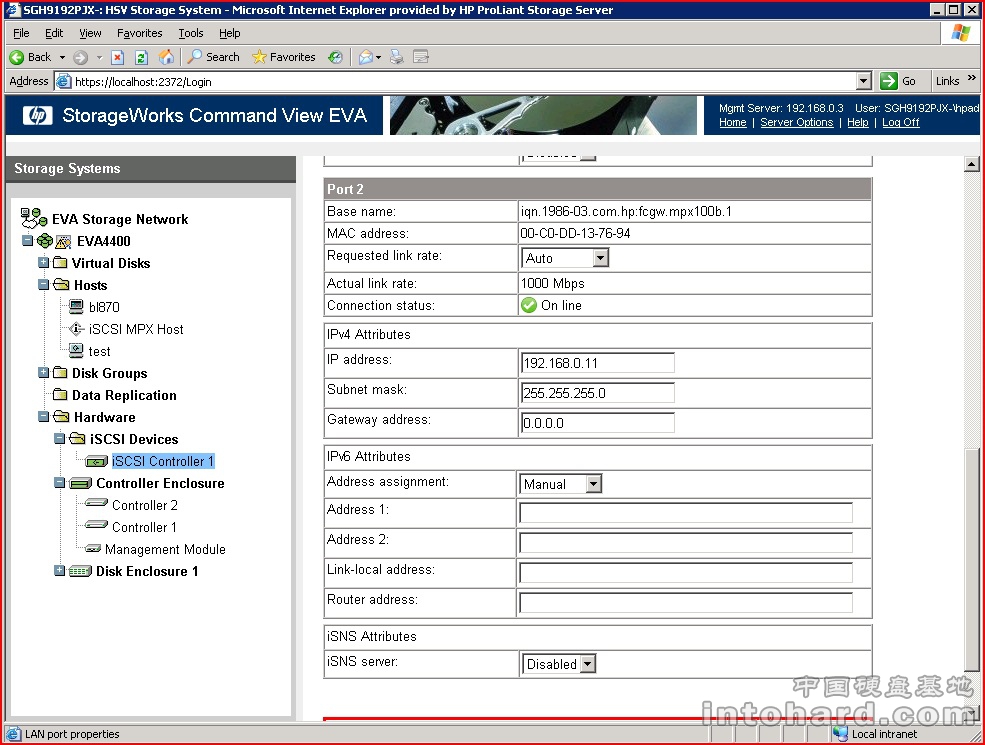Collapse the Hardware tree node
This screenshot has height=745, width=985.
click(x=43, y=416)
